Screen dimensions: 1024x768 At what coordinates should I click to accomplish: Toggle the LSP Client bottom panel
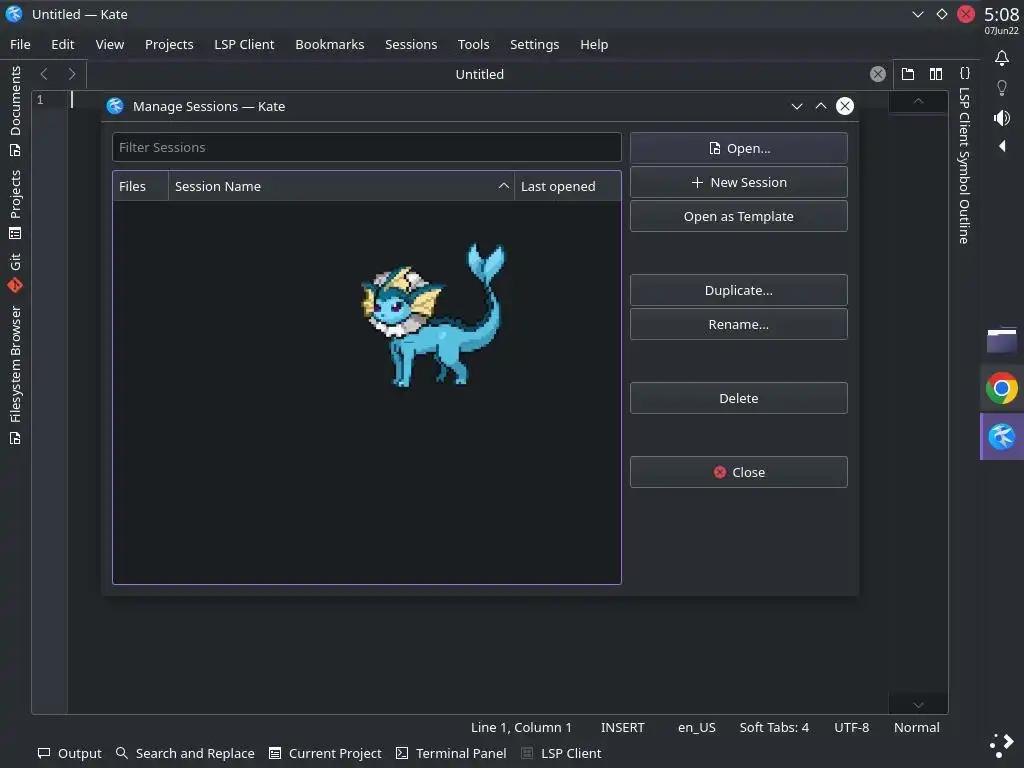[x=562, y=754]
